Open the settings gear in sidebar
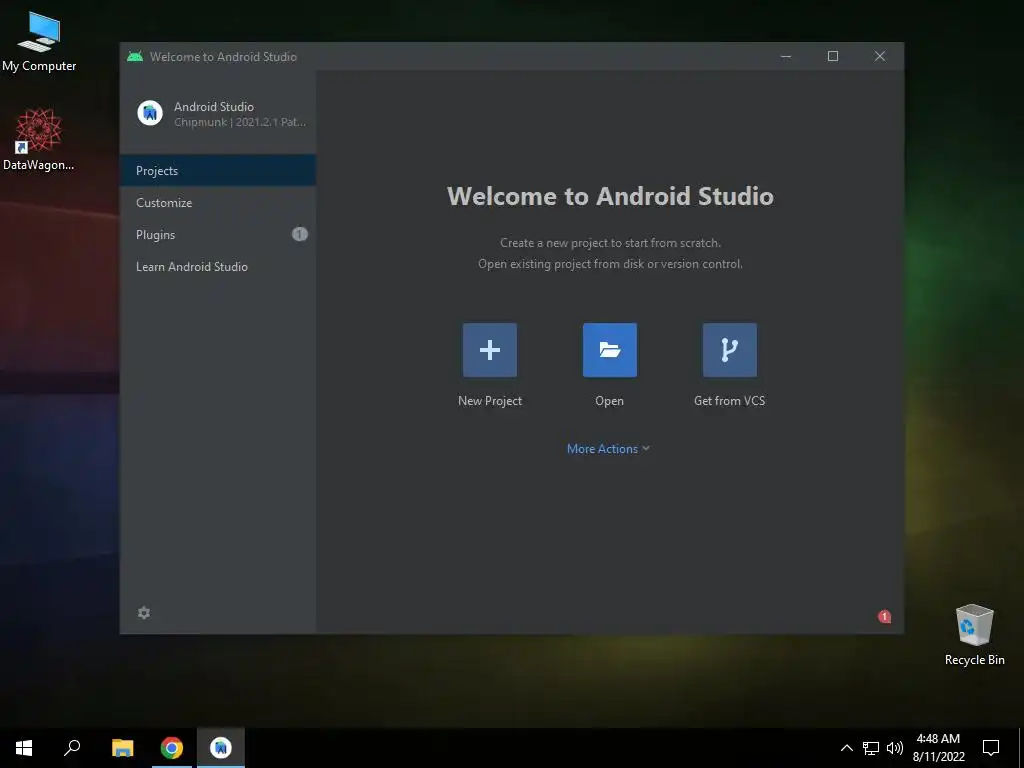 (144, 613)
